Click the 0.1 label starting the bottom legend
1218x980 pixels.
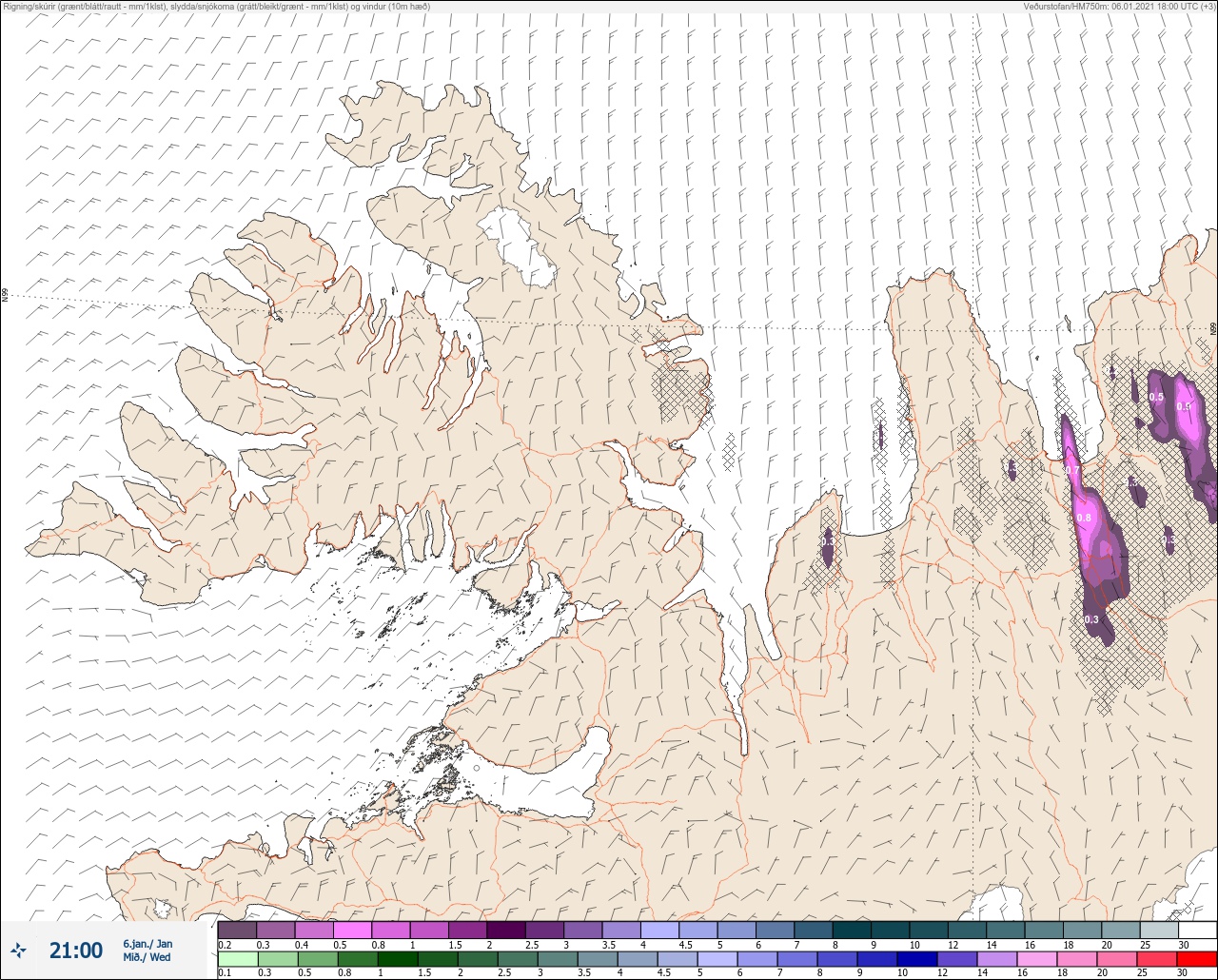225,973
